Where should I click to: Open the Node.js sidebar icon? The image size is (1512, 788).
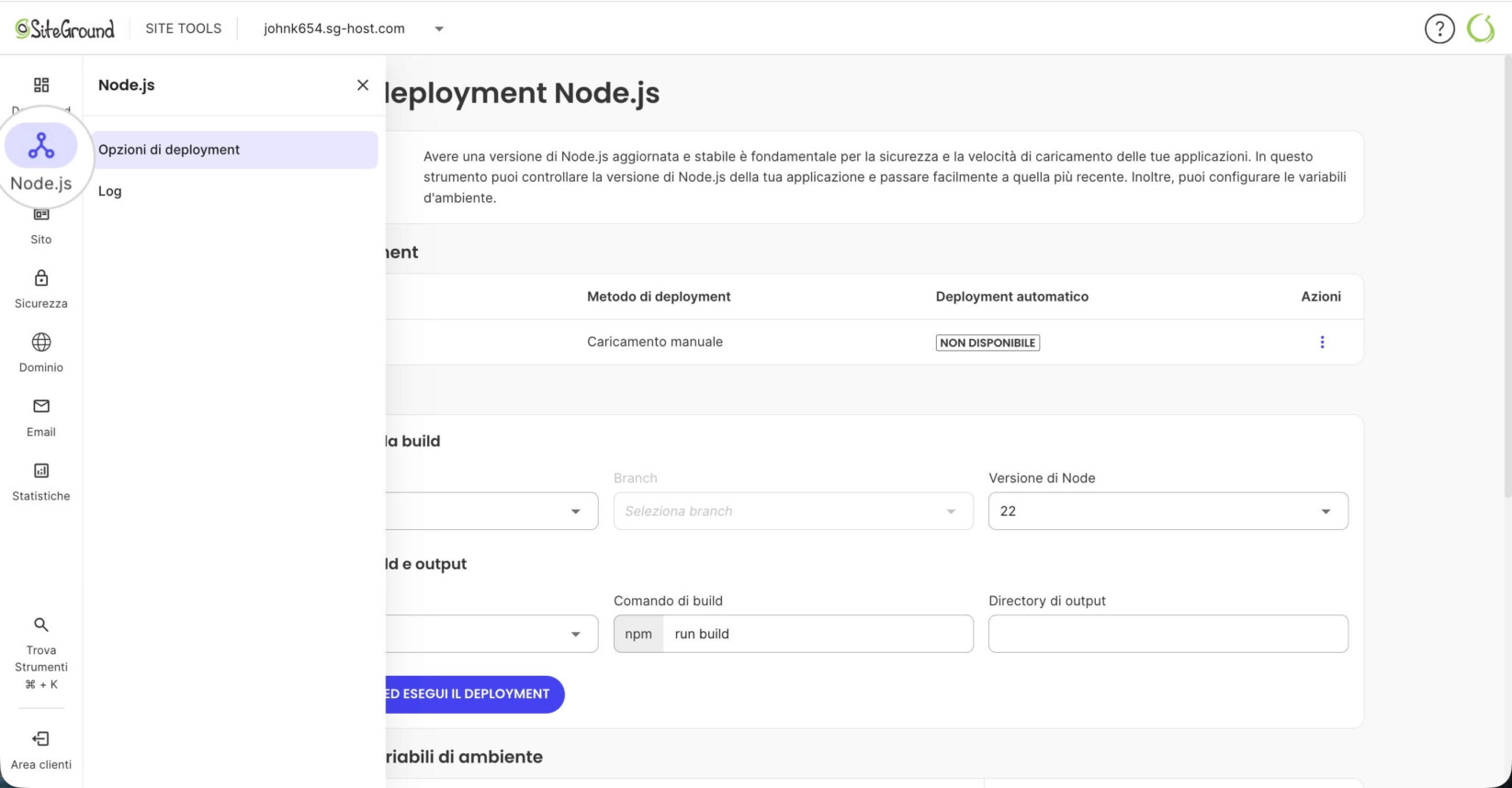(x=41, y=146)
